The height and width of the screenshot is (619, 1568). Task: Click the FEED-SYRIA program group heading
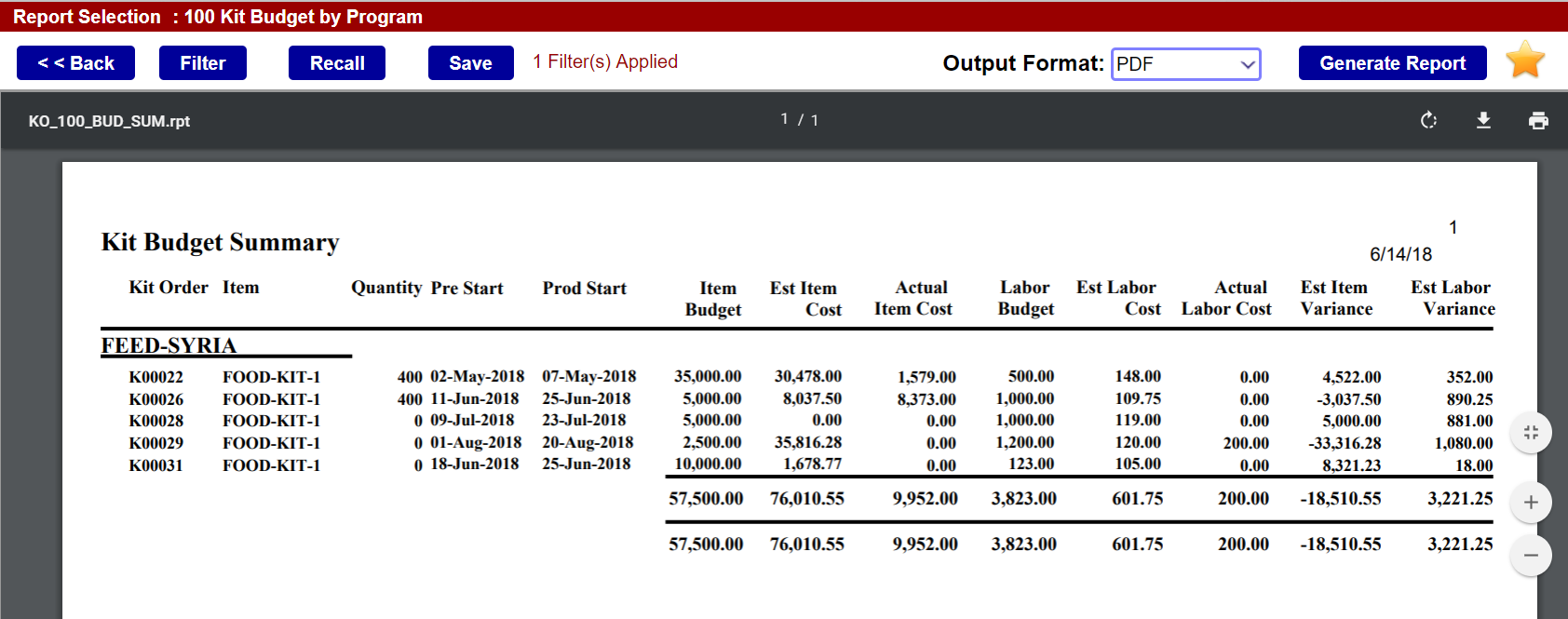click(x=169, y=345)
